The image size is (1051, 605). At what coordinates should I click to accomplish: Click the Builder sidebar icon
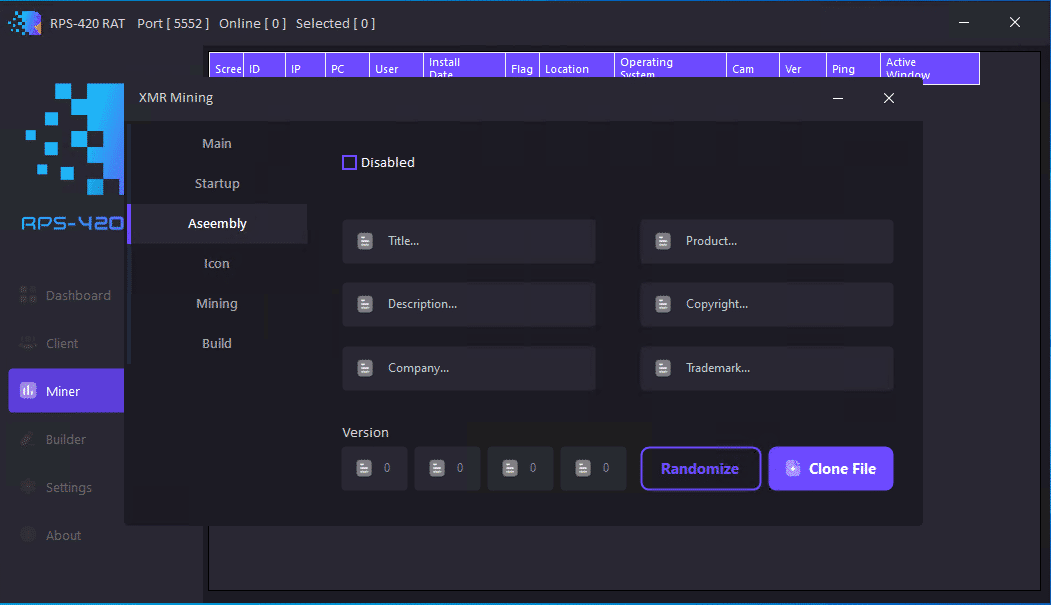(x=28, y=439)
